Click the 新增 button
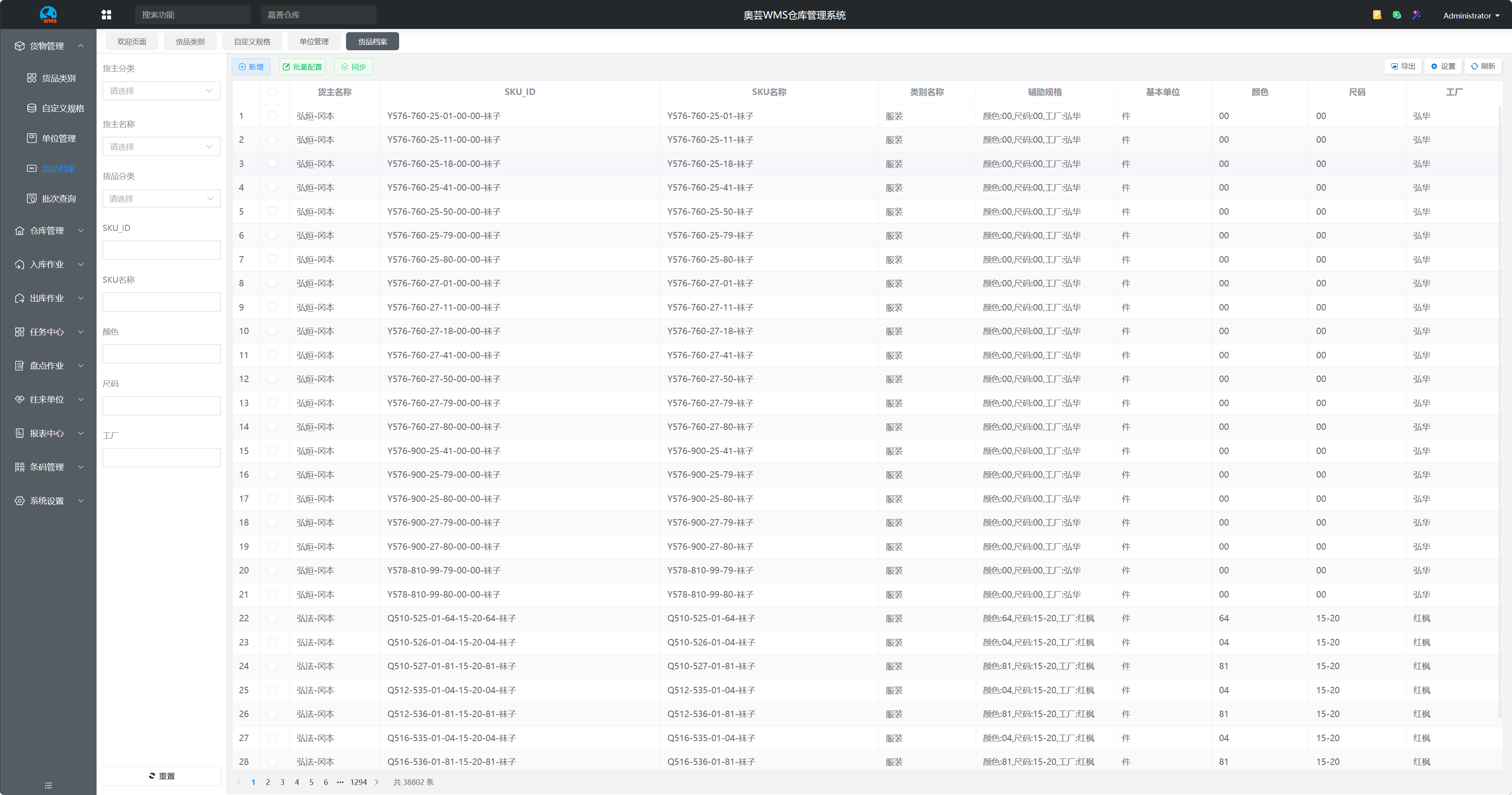The width and height of the screenshot is (1512, 795). pos(251,67)
